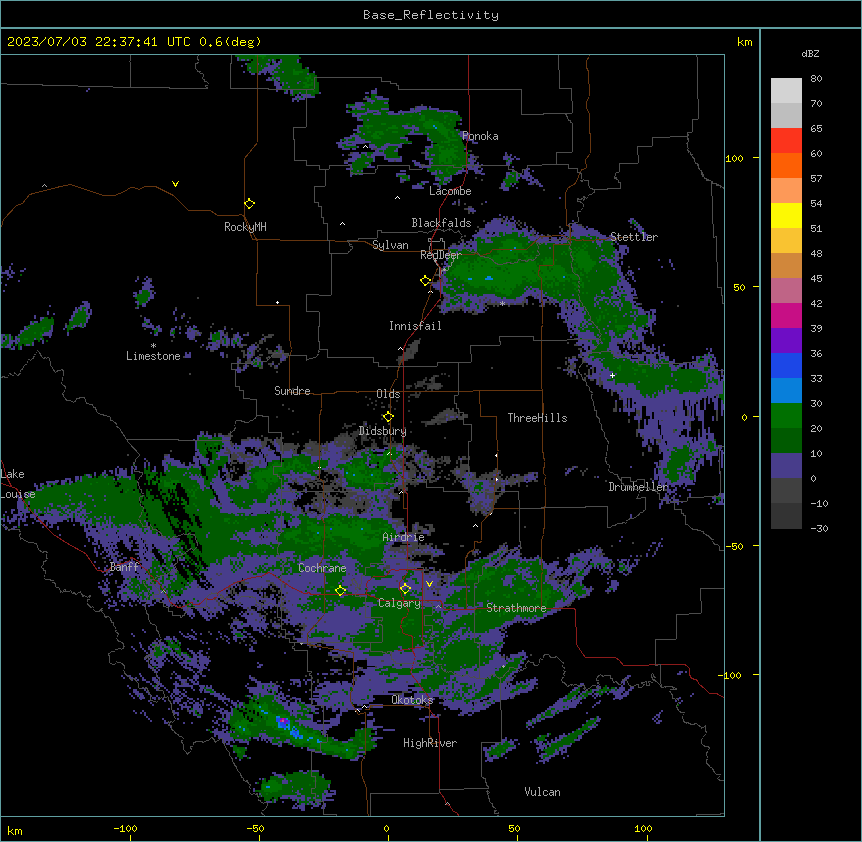
Task: Click the 100 tick on the right axis
Action: click(x=734, y=158)
